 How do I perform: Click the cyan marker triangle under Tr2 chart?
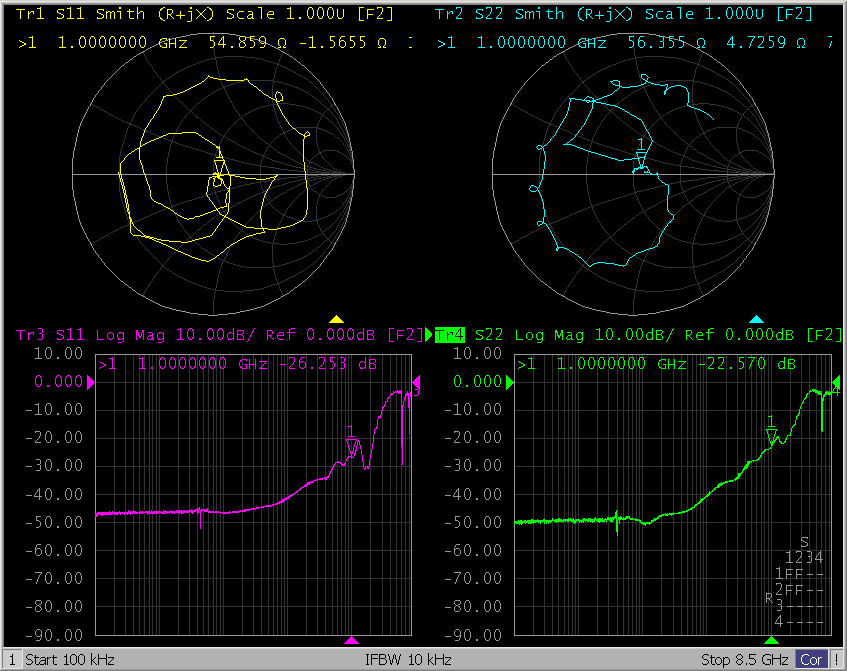[x=757, y=320]
